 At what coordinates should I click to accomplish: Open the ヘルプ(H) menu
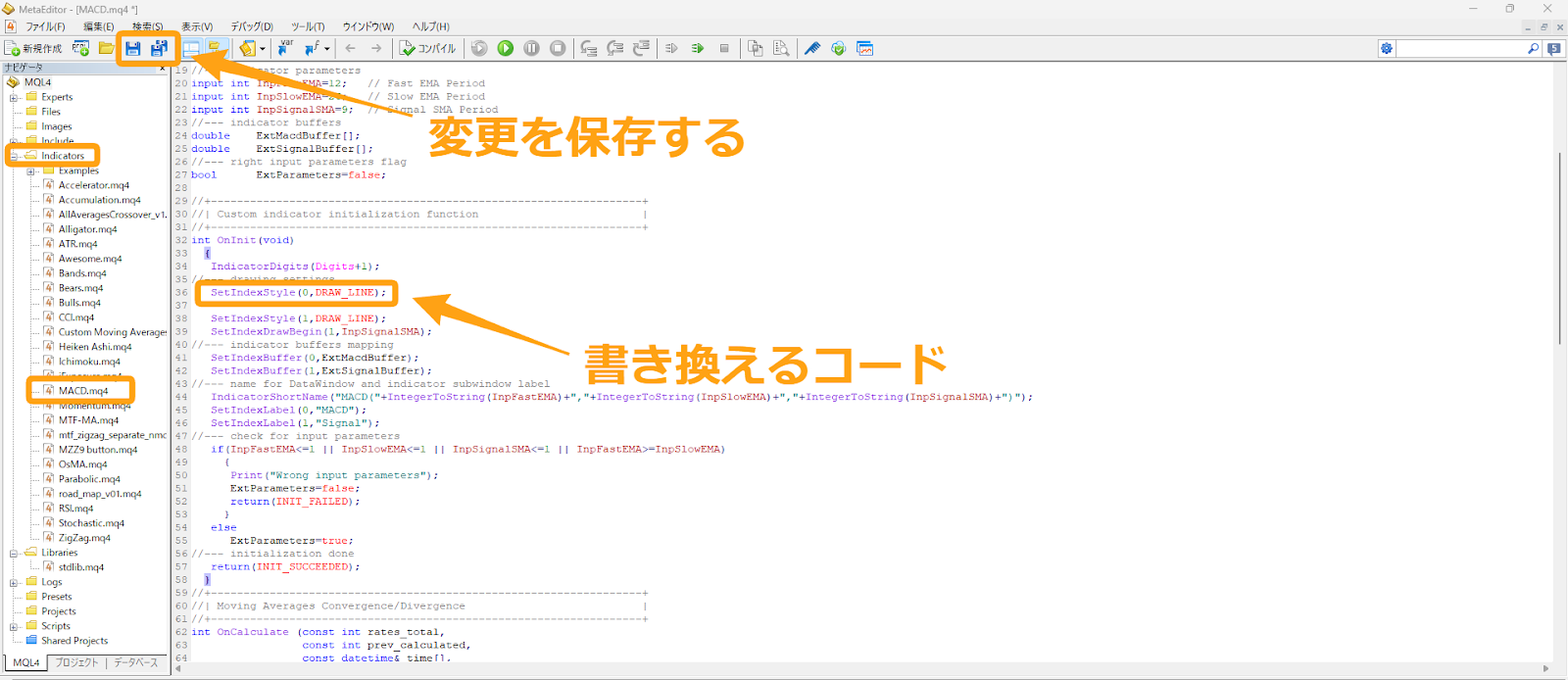430,26
